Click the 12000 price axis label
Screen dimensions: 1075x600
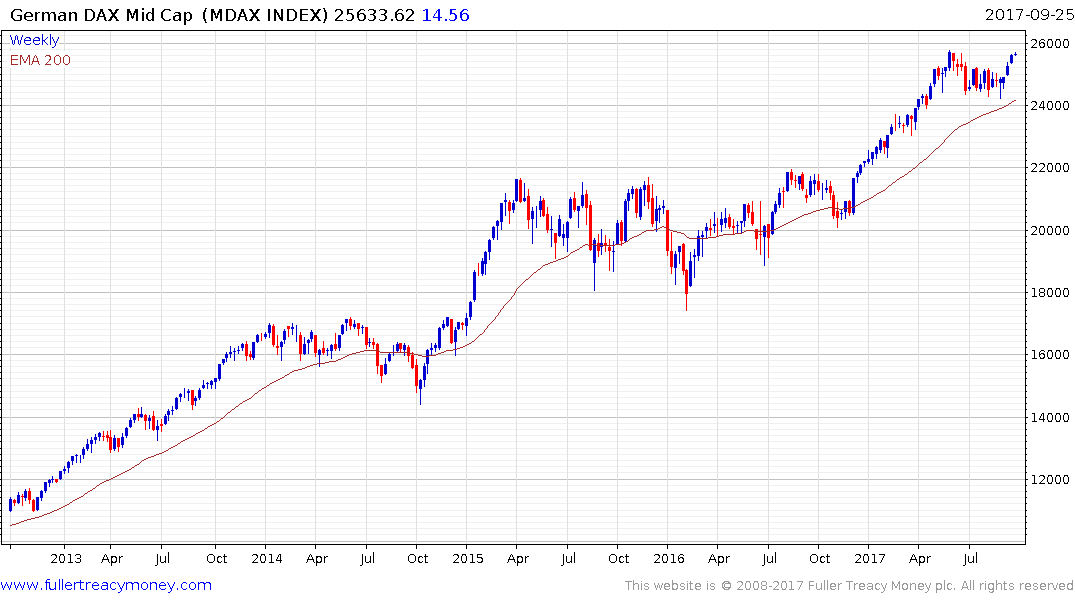[1050, 479]
